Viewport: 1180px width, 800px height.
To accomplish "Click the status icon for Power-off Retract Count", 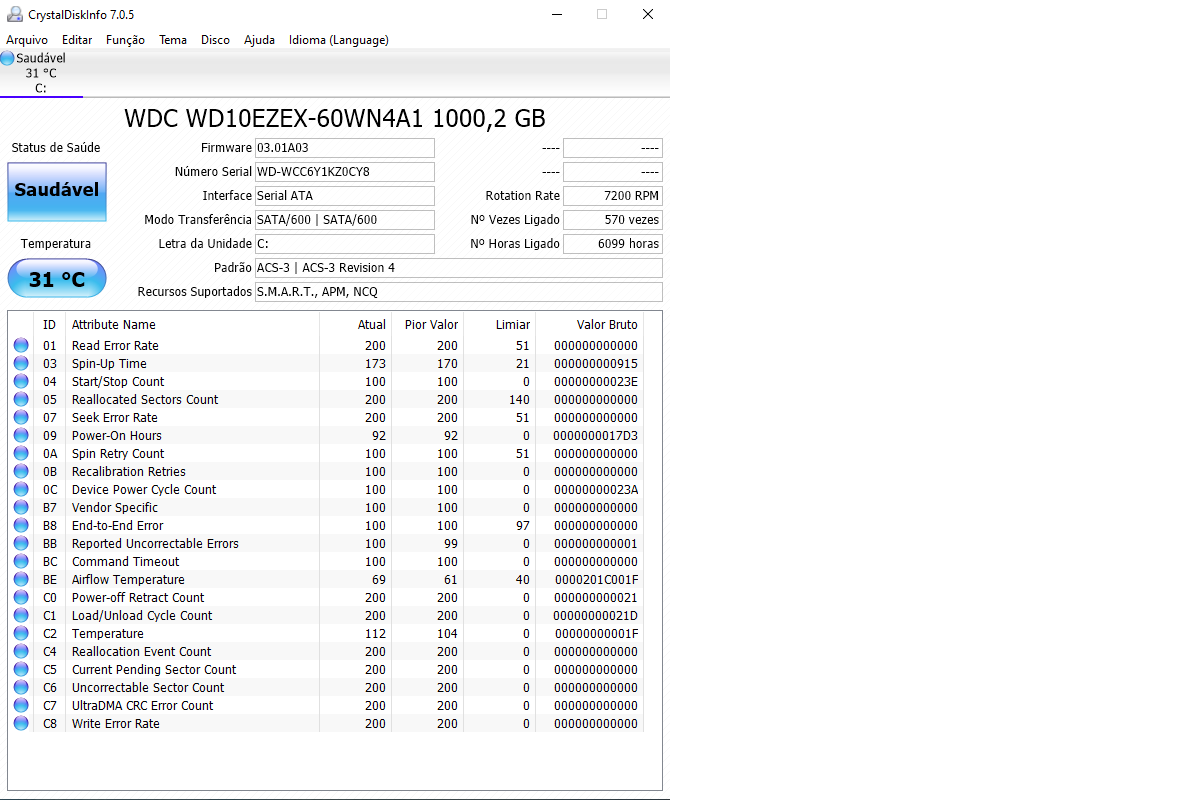I will (21, 598).
